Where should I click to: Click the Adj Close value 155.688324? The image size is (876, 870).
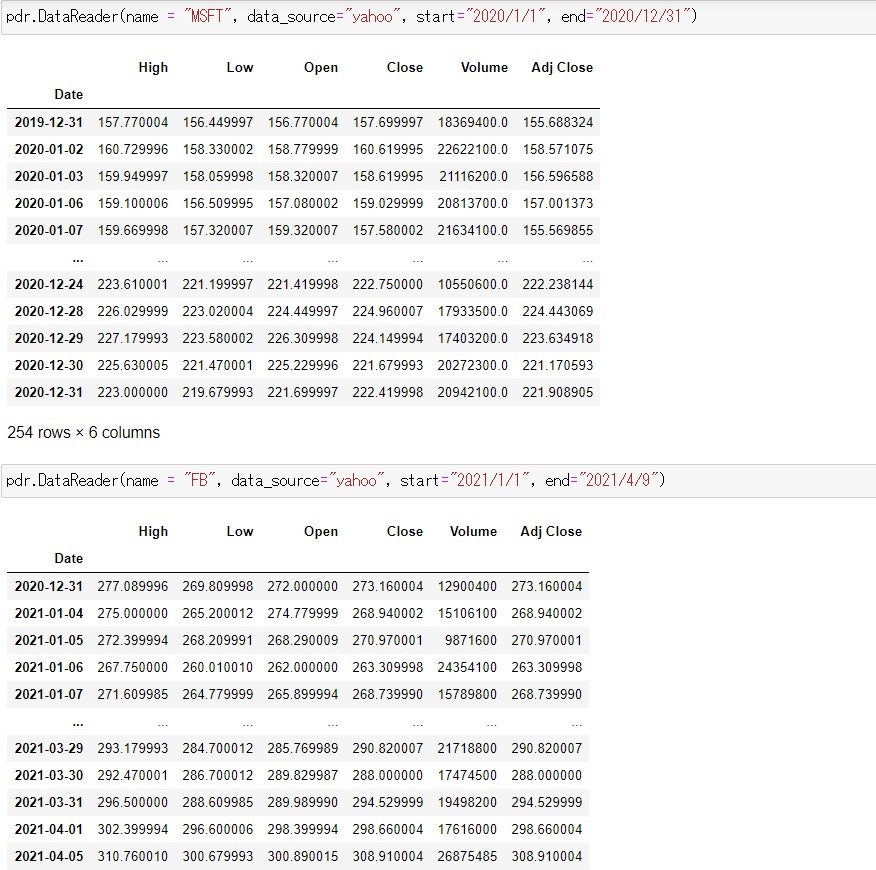[x=558, y=122]
